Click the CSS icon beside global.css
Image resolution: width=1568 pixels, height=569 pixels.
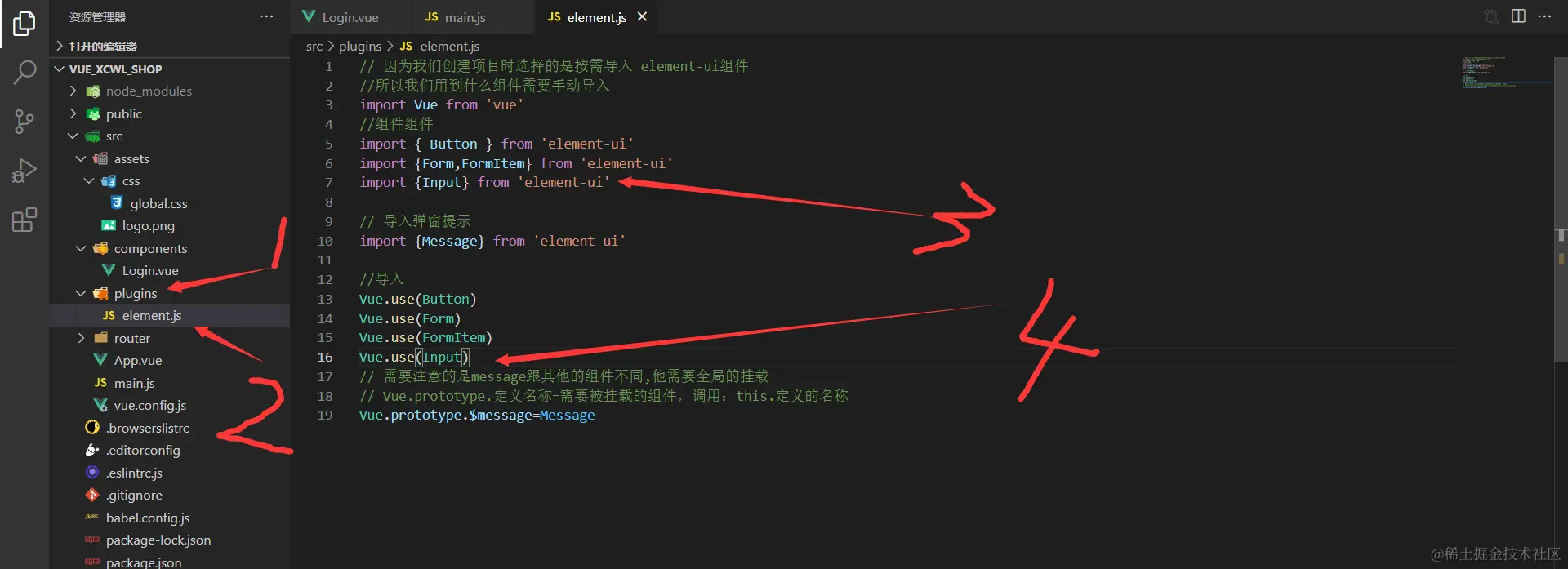point(117,202)
